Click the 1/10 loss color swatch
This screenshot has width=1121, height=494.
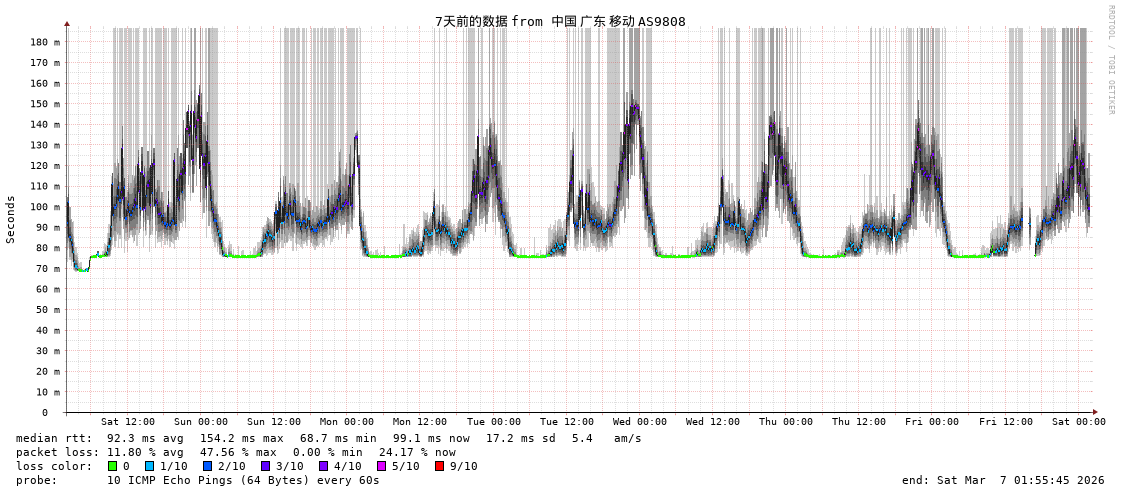[150, 466]
